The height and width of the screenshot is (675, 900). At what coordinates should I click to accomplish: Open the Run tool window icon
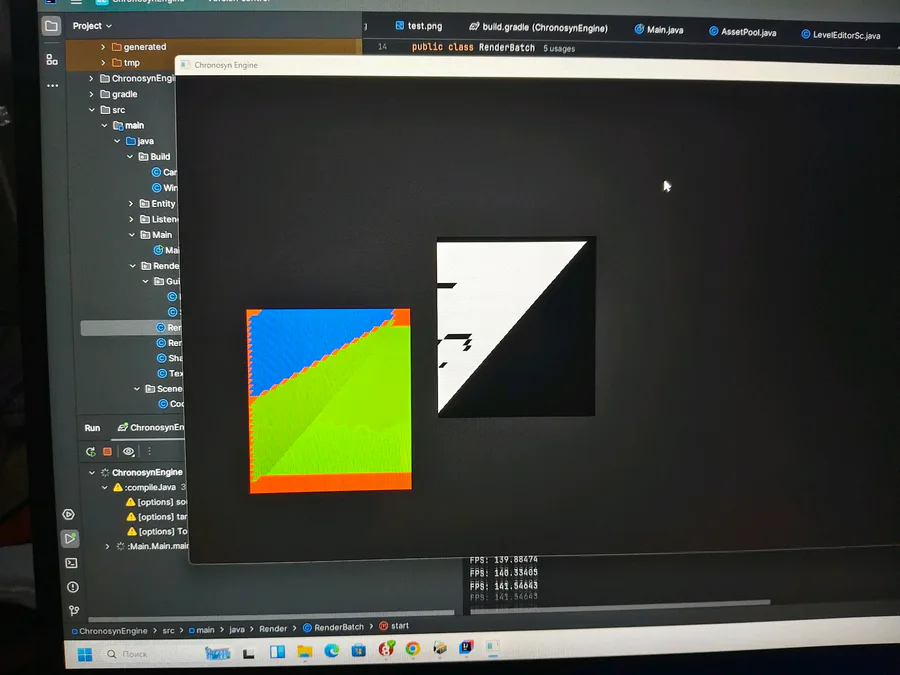coord(70,538)
